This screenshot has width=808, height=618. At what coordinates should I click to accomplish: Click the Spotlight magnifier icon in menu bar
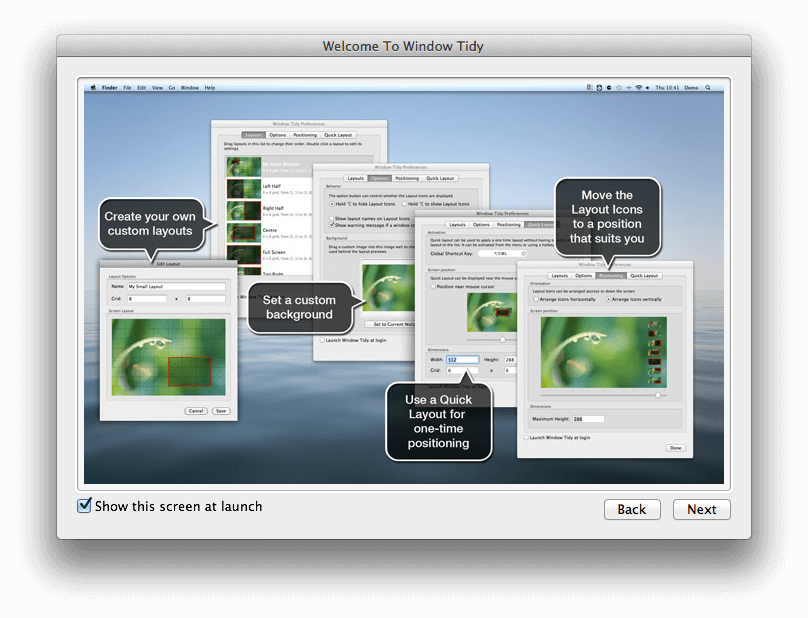(708, 88)
